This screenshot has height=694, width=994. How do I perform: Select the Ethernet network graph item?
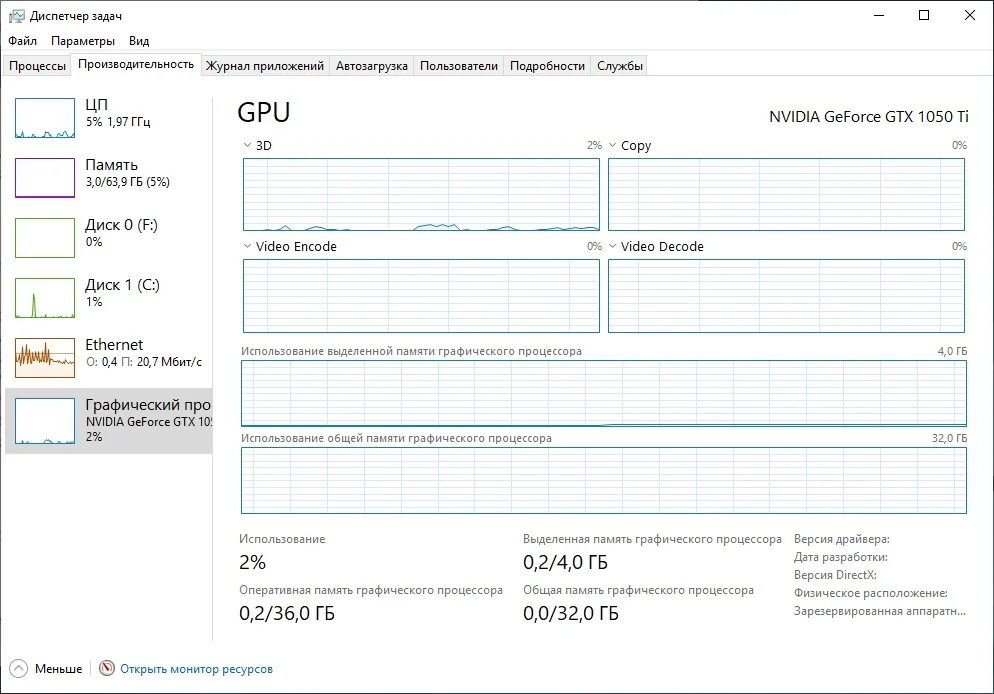[x=45, y=358]
